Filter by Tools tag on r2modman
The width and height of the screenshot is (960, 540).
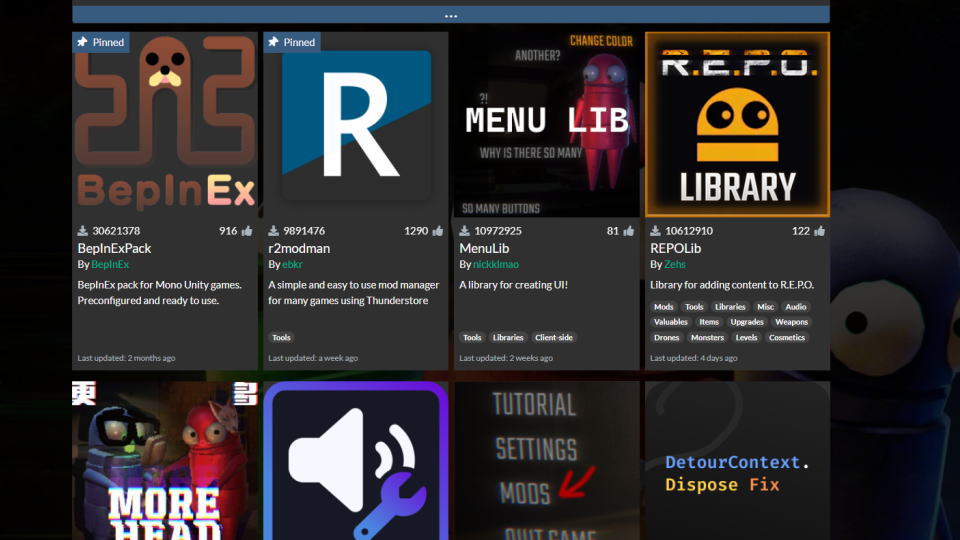pos(281,337)
